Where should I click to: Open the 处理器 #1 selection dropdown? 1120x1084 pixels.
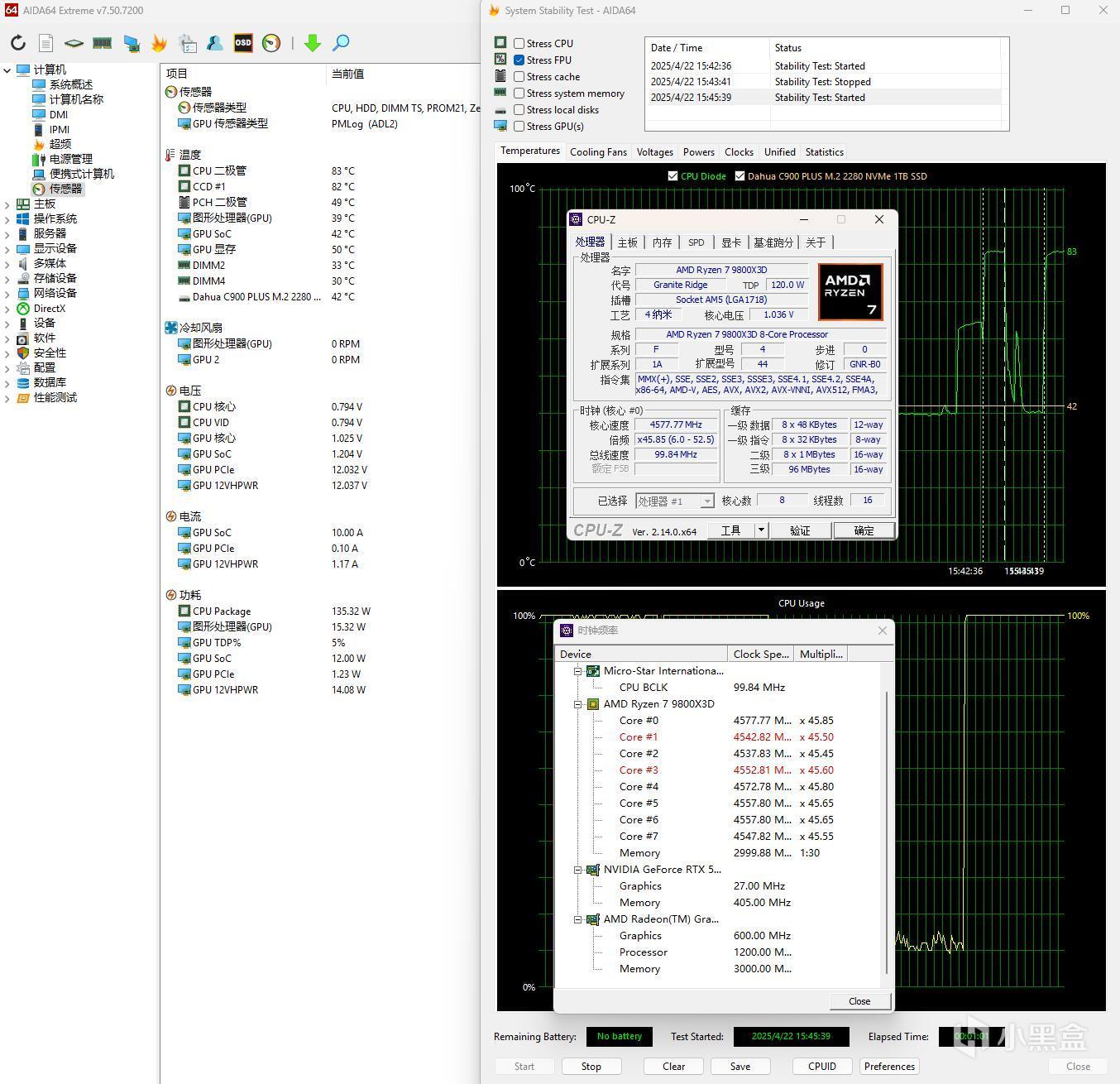(706, 501)
